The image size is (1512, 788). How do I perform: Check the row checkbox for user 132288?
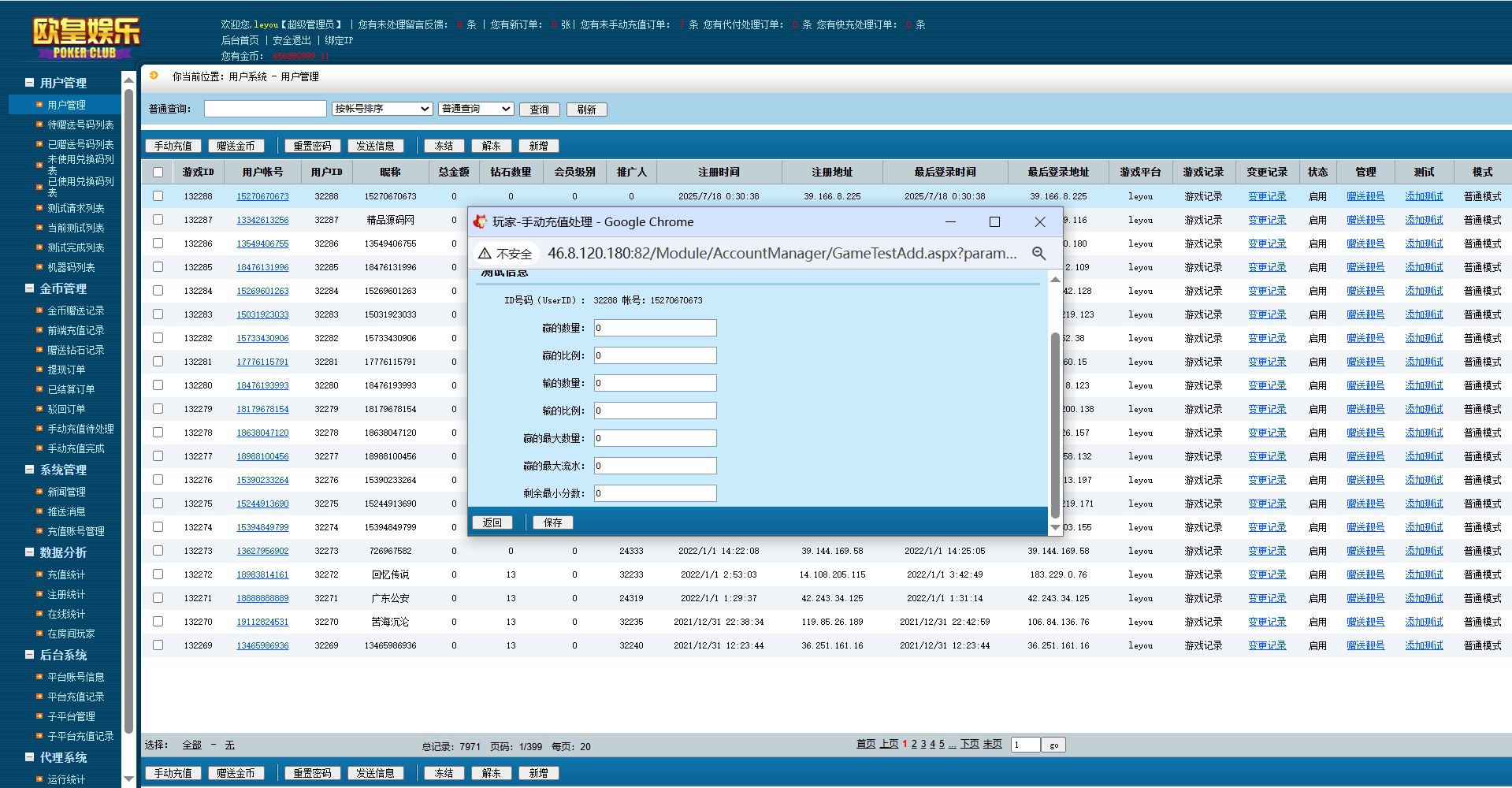(x=158, y=195)
